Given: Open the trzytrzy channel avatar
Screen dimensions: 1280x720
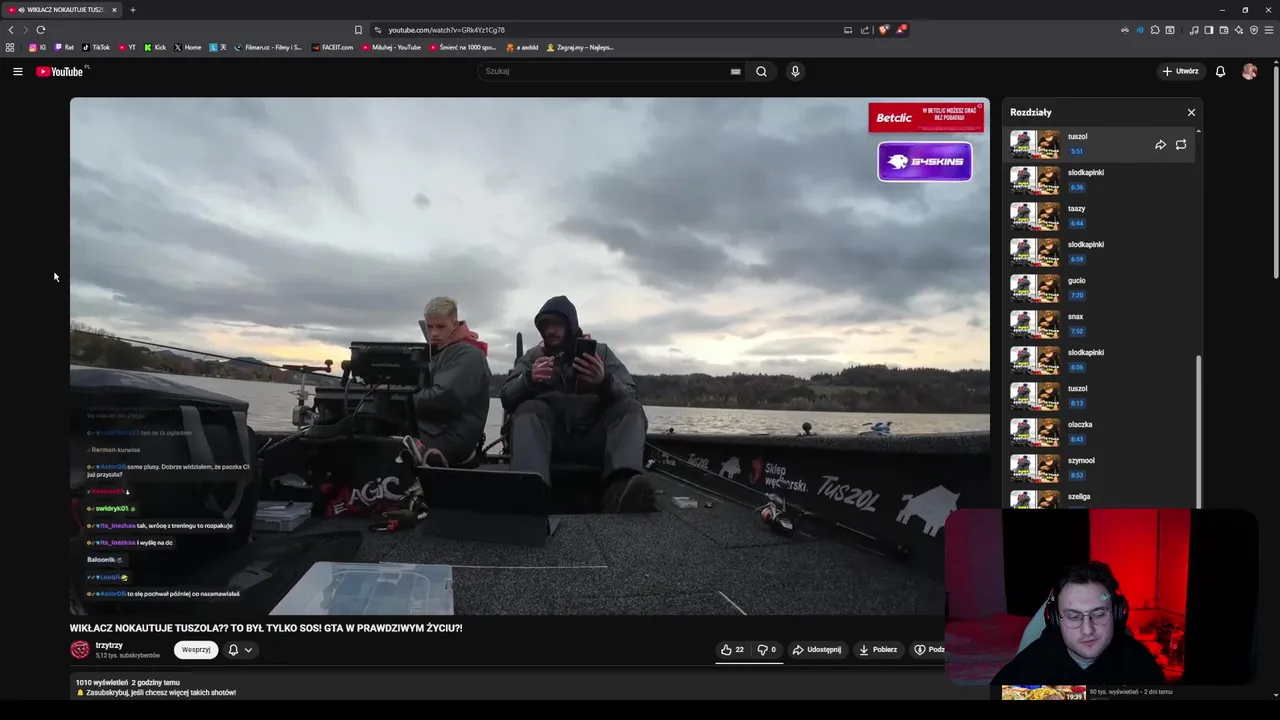Looking at the screenshot, I should (x=79, y=650).
